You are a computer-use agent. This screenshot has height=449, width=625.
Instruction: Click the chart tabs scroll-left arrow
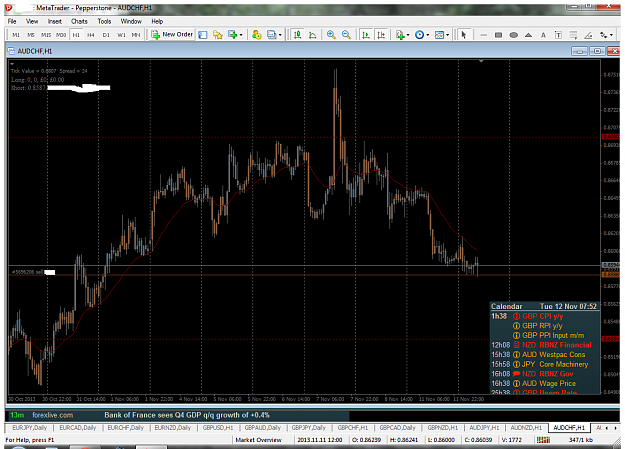click(607, 428)
